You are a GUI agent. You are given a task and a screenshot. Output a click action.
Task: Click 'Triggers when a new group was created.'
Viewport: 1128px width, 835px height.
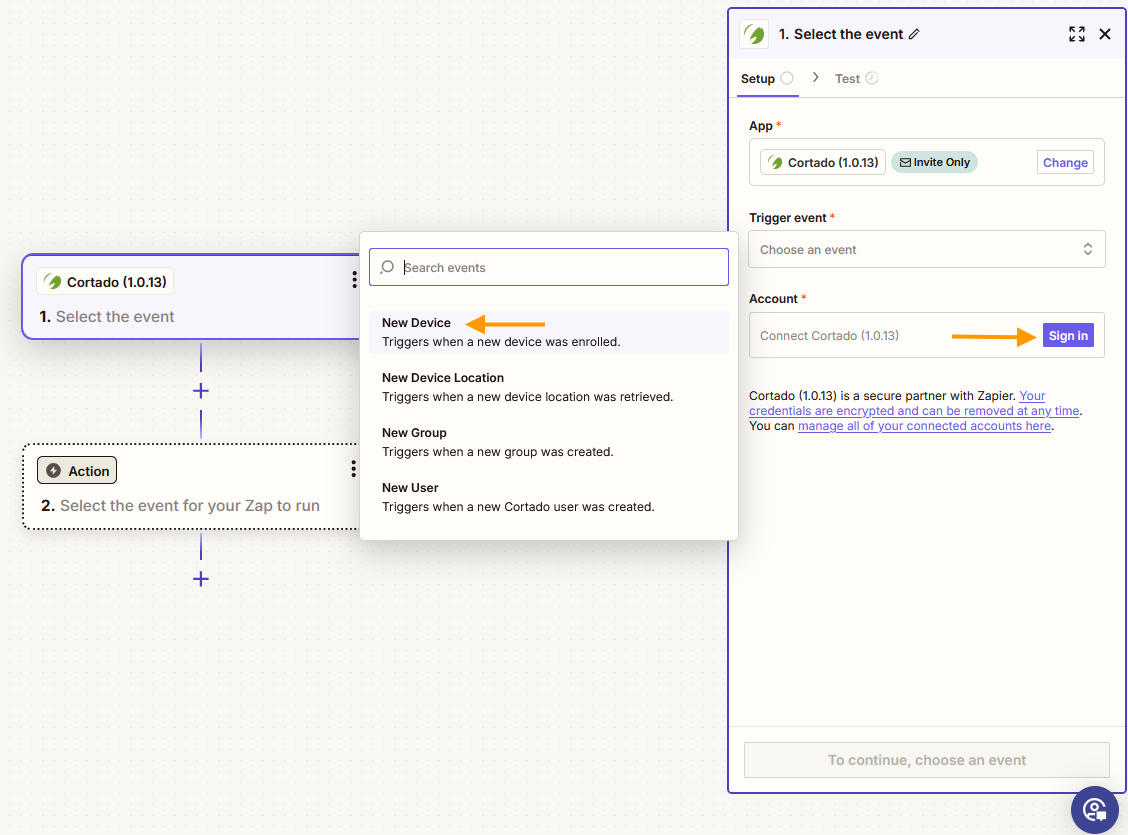[x=497, y=452]
